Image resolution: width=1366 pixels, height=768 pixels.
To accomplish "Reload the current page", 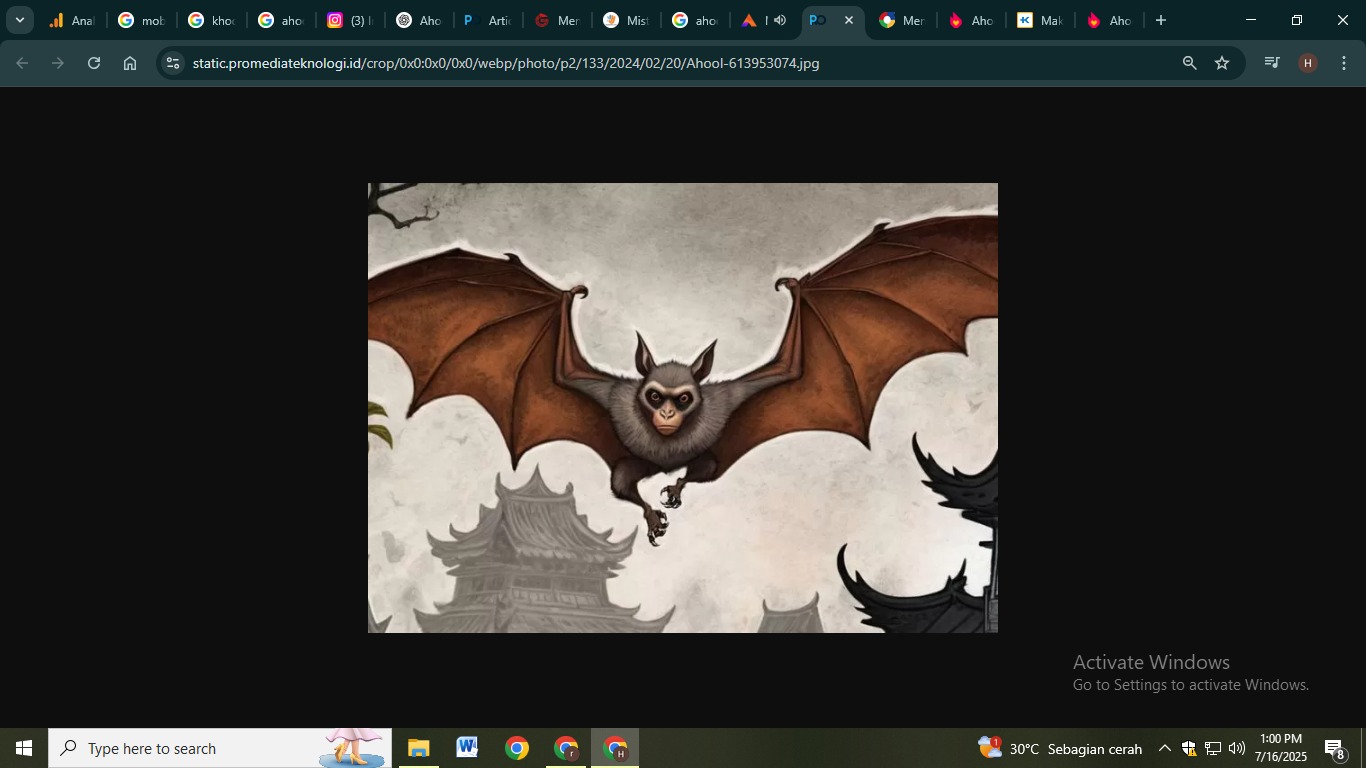I will [94, 63].
